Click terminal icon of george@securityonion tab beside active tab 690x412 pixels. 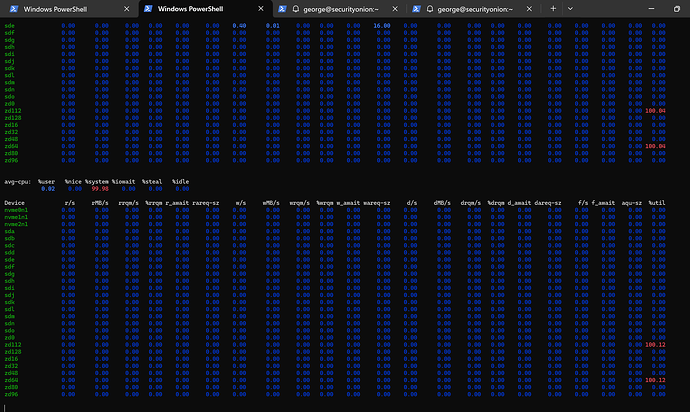pos(283,9)
